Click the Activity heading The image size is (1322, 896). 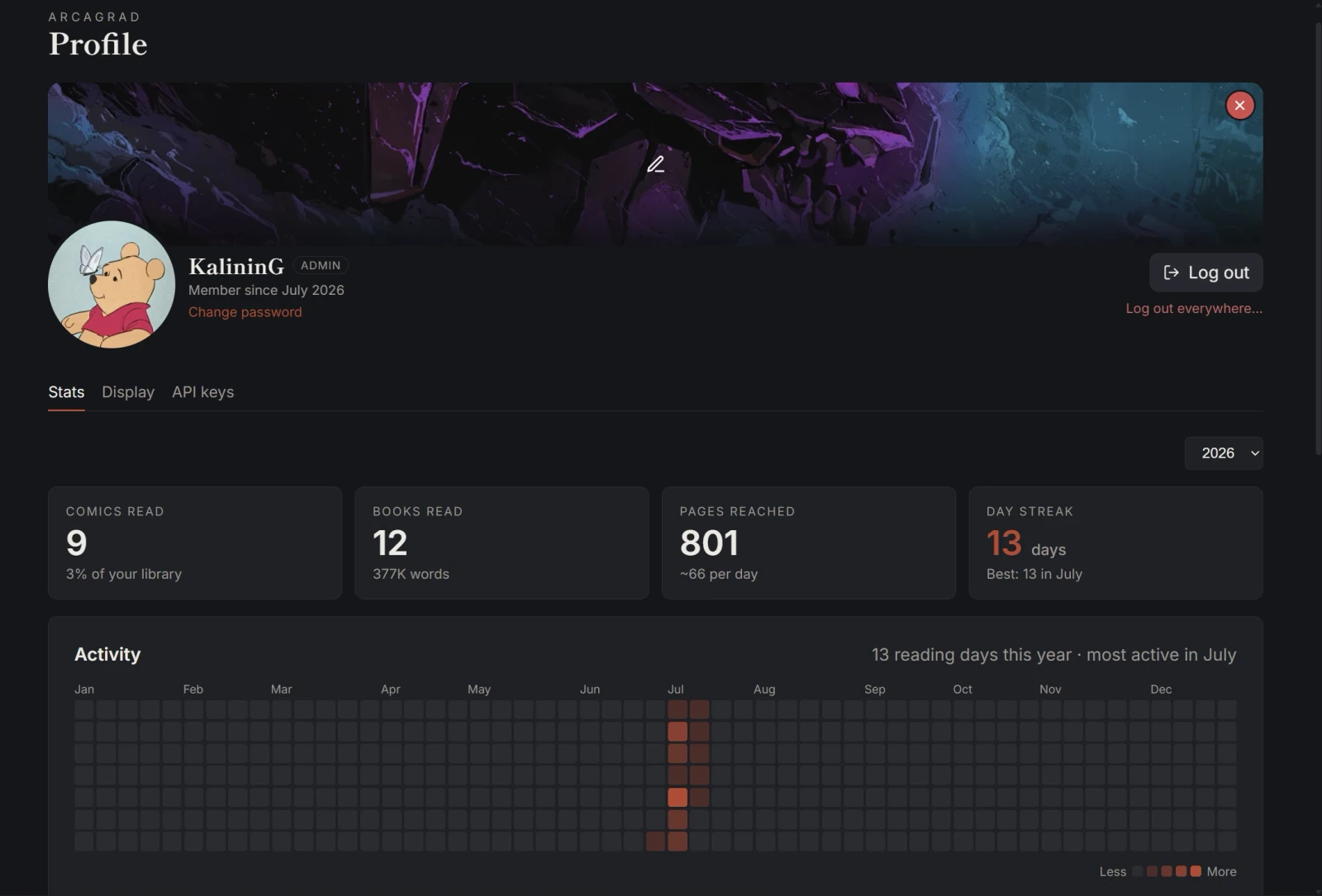click(x=107, y=654)
